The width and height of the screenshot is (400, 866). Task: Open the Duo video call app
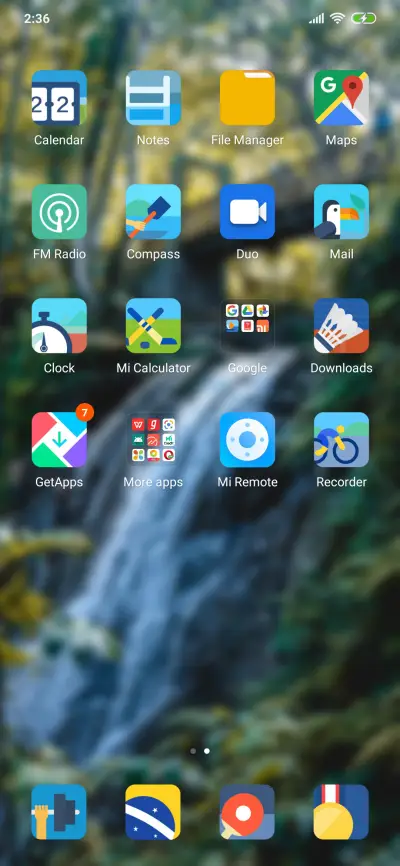click(247, 212)
